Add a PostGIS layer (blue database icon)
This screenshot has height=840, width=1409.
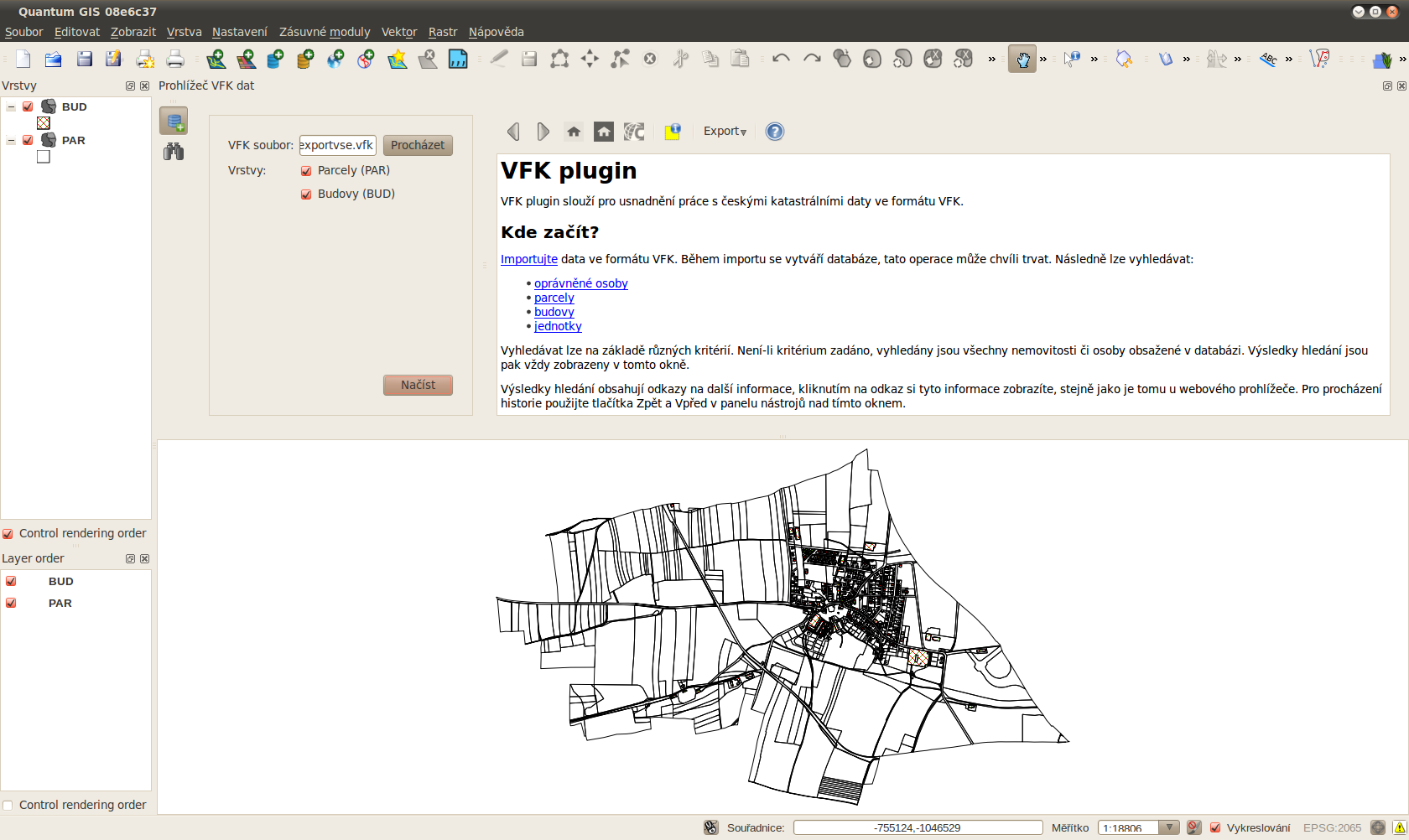(x=275, y=59)
